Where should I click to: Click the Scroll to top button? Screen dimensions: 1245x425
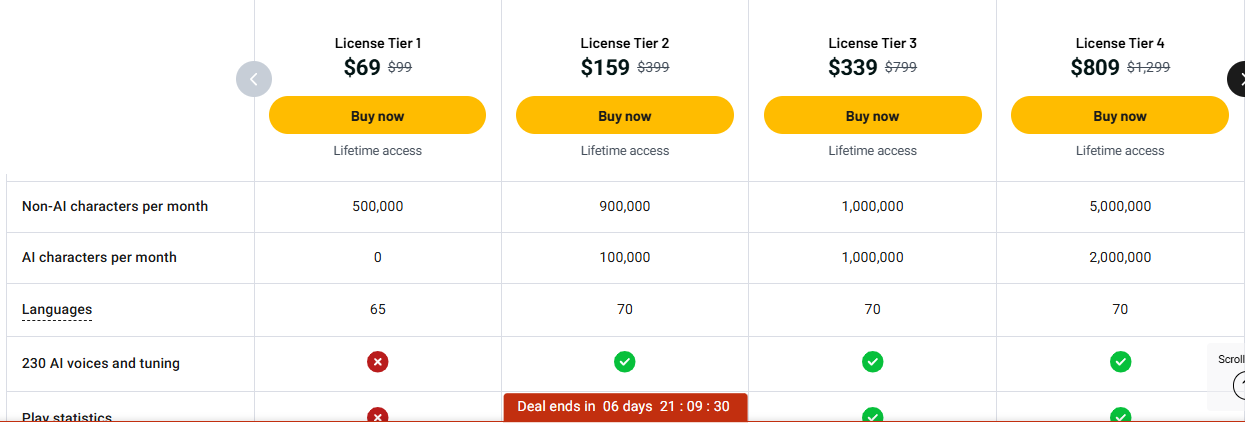1238,384
